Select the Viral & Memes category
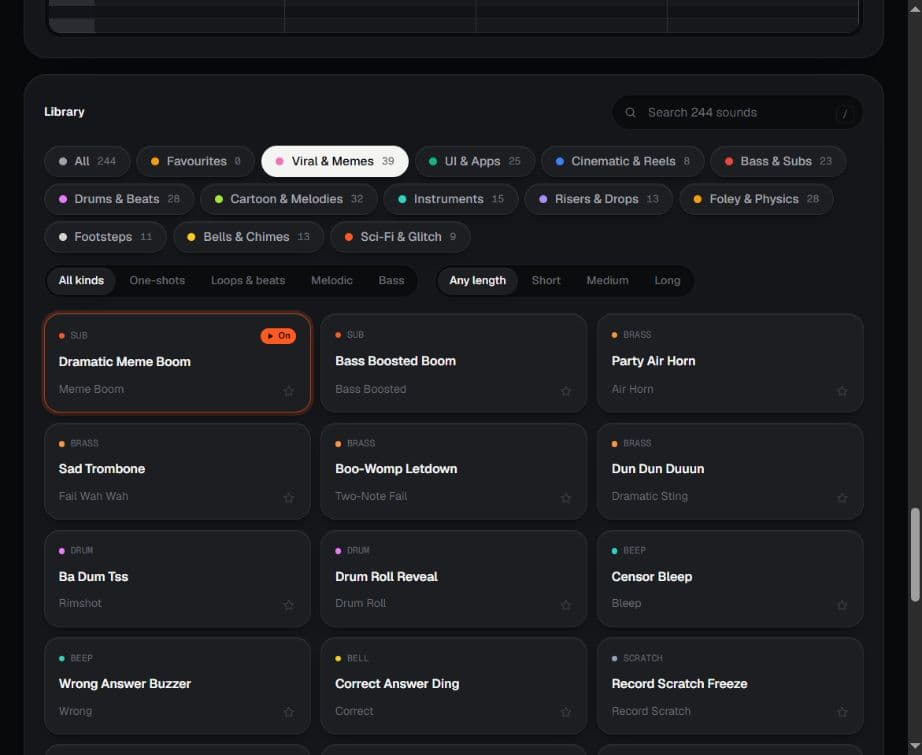The width and height of the screenshot is (922, 755). click(335, 161)
